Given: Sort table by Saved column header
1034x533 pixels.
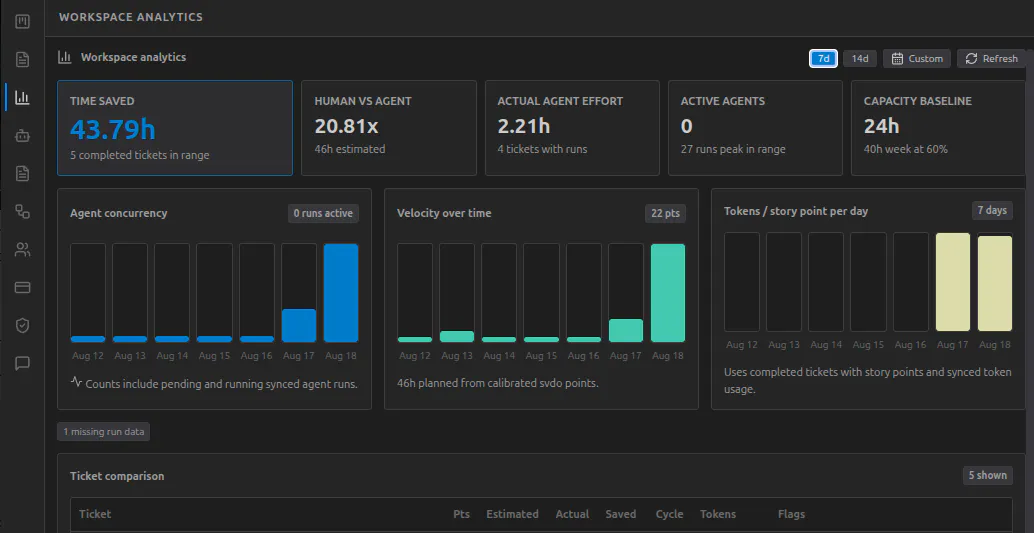Looking at the screenshot, I should (x=621, y=514).
